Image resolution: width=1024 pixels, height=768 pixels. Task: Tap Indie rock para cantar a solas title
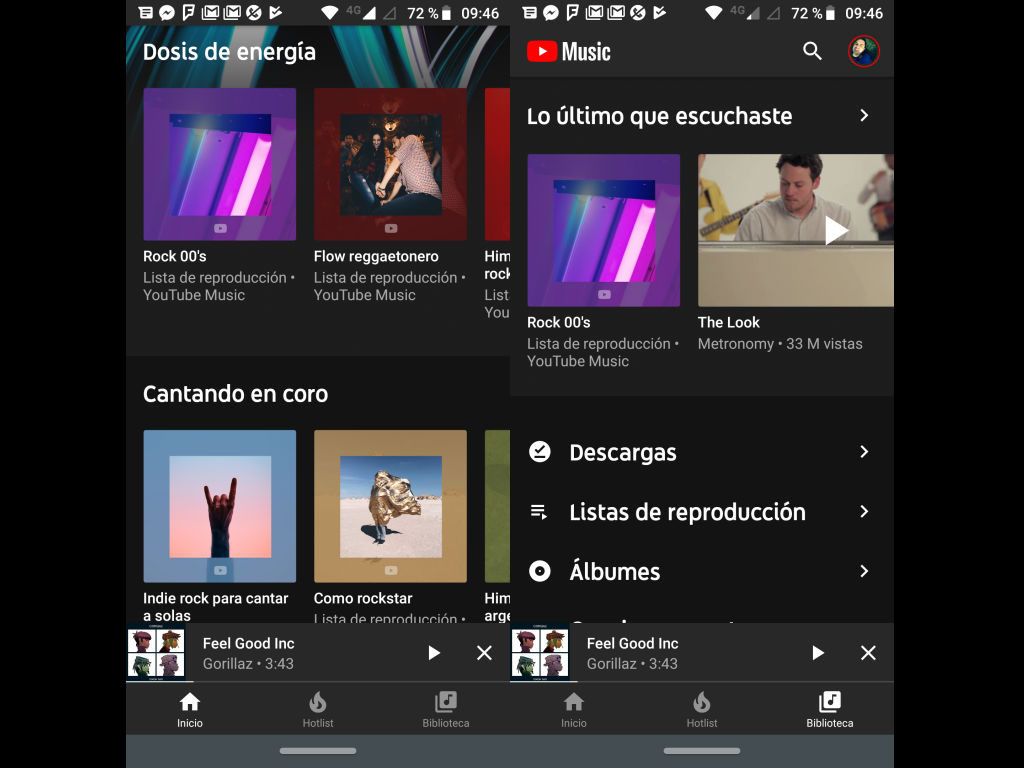point(216,607)
